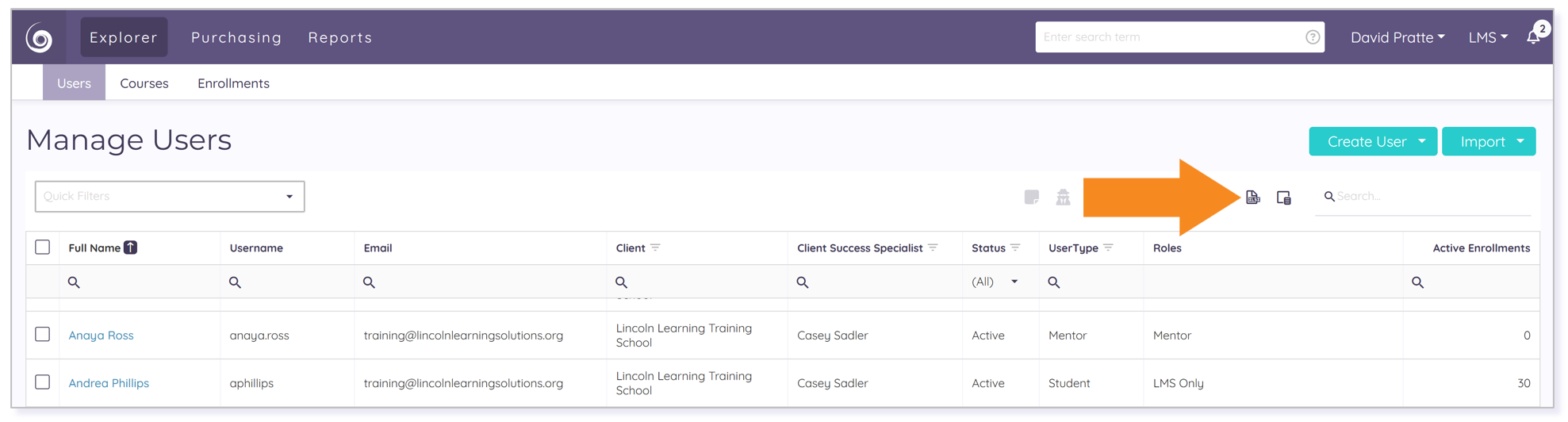Open the column chooser icon

click(x=1284, y=198)
